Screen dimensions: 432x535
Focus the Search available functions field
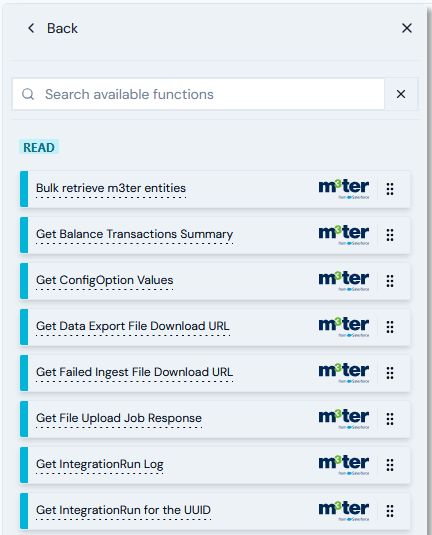198,94
